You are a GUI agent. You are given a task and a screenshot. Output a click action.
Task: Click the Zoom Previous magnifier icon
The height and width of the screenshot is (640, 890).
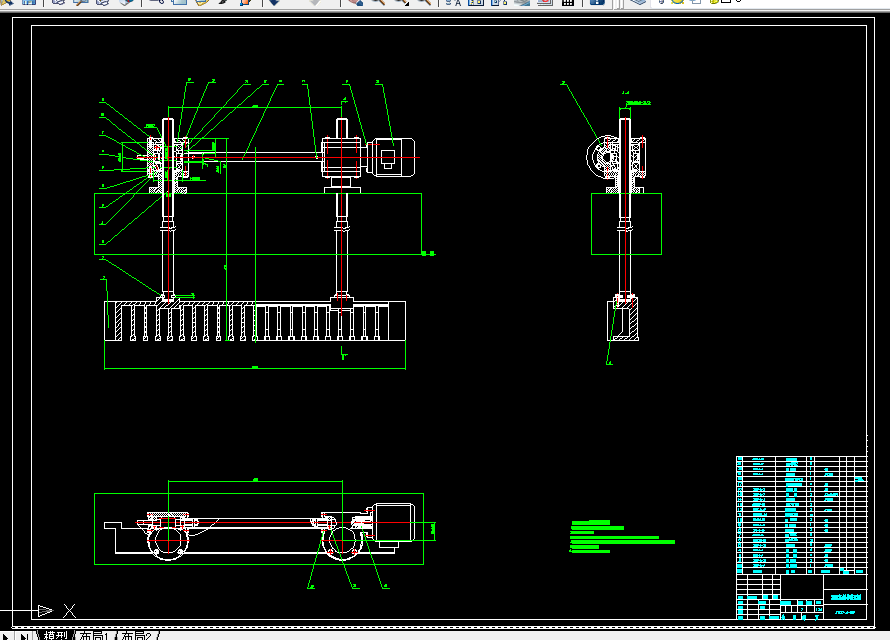(424, 2)
